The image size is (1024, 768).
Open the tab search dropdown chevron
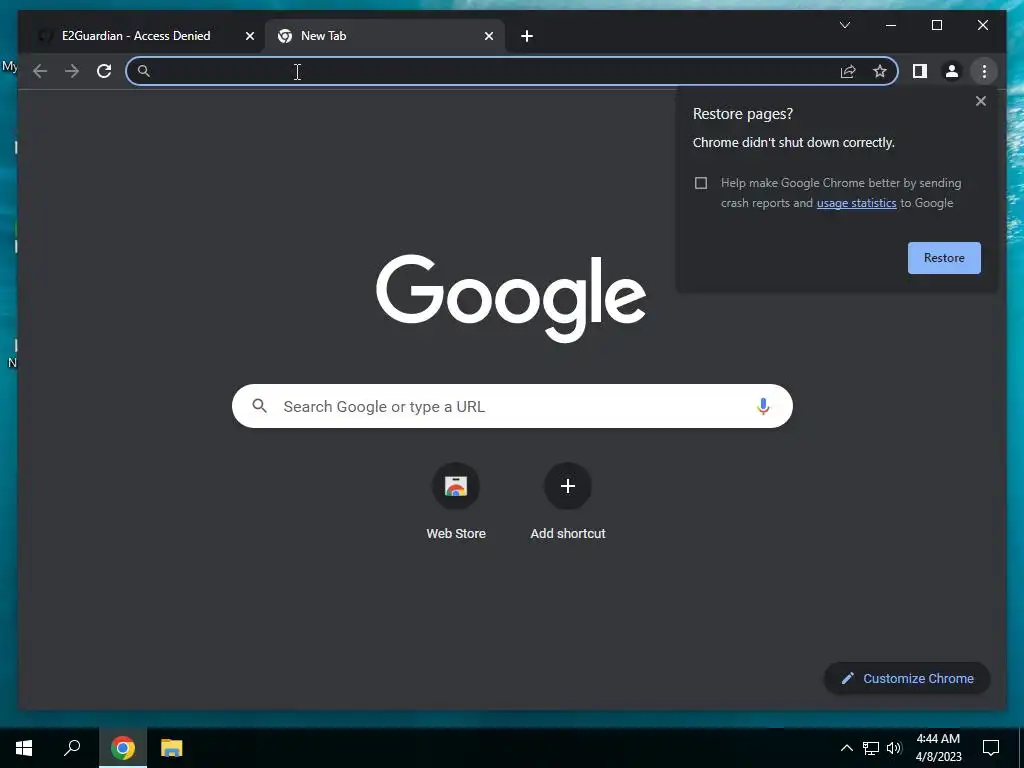coord(844,25)
